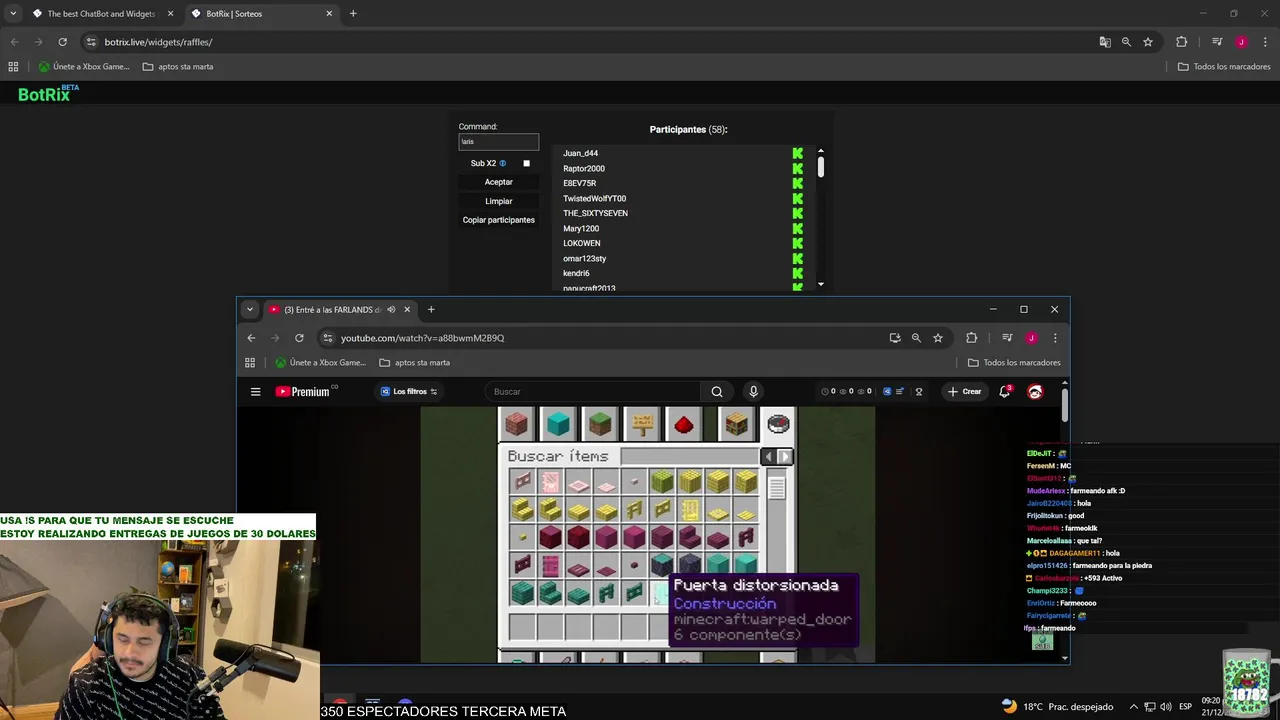Open extensions in the YouTube browser window
This screenshot has height=720, width=1280.
pyautogui.click(x=971, y=338)
